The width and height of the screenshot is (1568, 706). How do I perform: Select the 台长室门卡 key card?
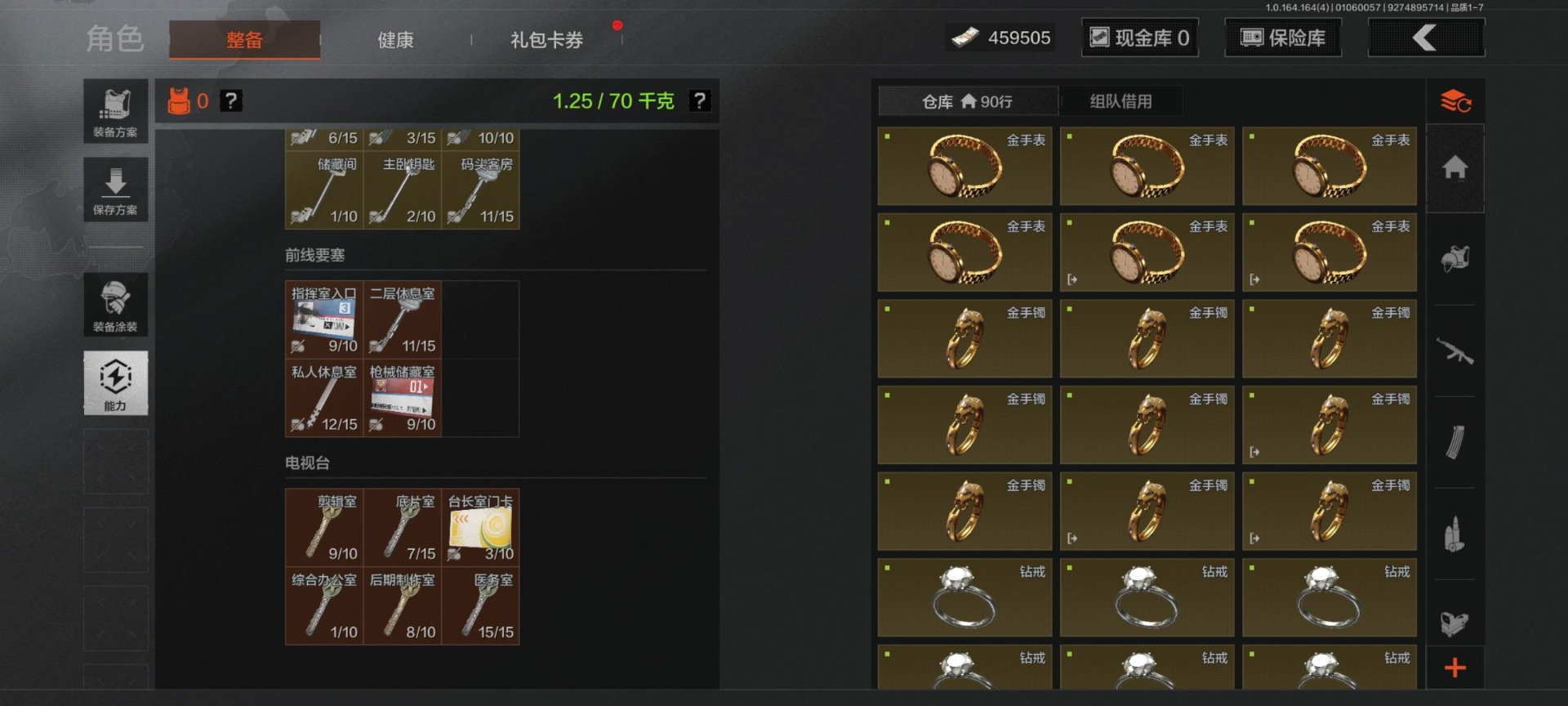click(x=481, y=528)
